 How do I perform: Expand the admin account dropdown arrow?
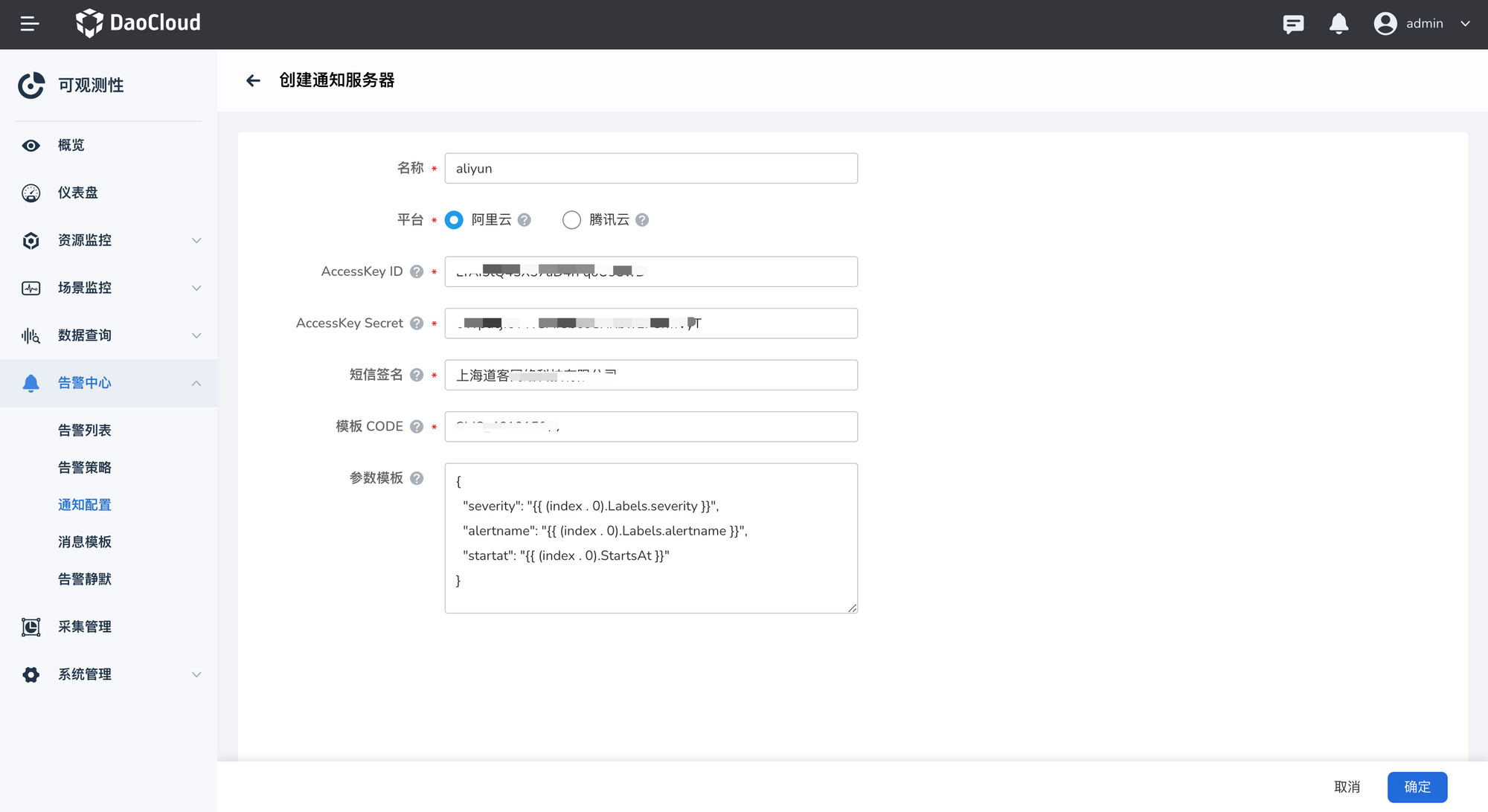[1465, 24]
